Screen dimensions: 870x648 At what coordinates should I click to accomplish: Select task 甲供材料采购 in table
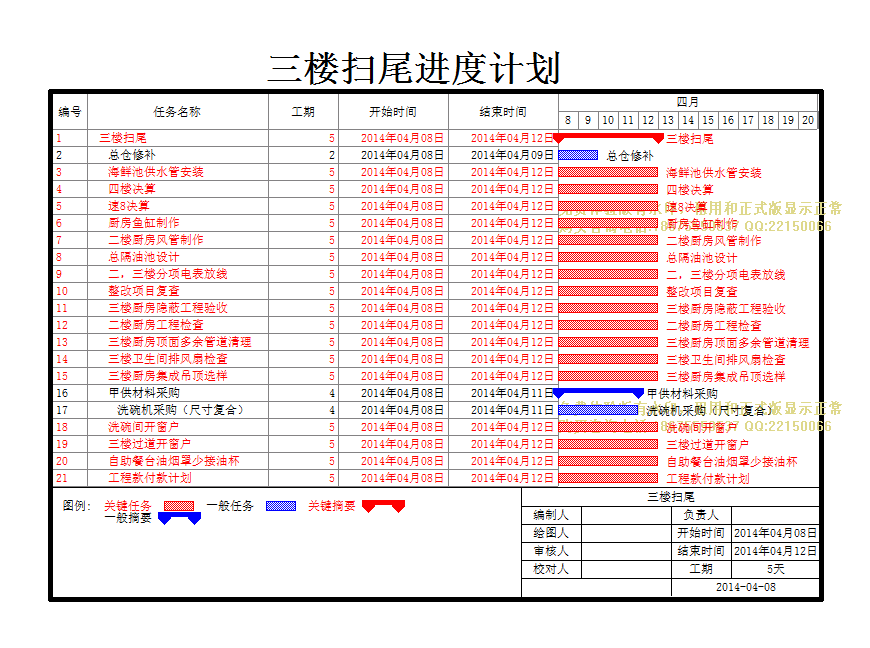144,393
